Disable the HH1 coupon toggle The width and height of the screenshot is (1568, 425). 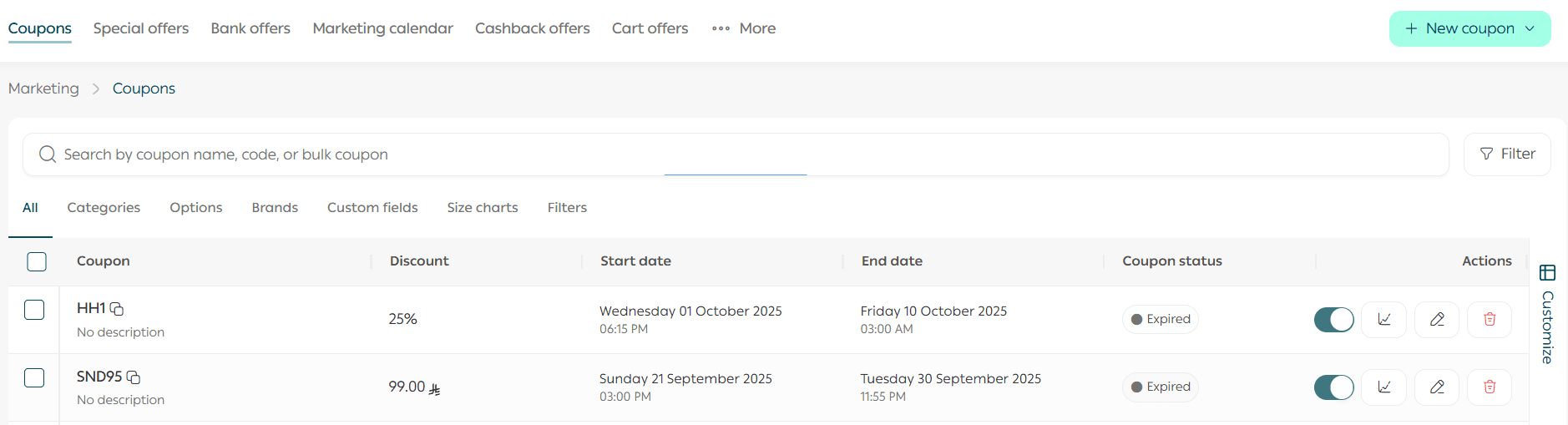point(1333,319)
